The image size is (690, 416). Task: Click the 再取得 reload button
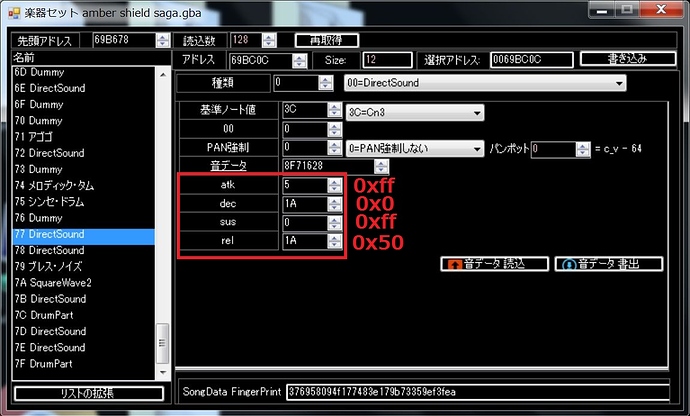(327, 40)
